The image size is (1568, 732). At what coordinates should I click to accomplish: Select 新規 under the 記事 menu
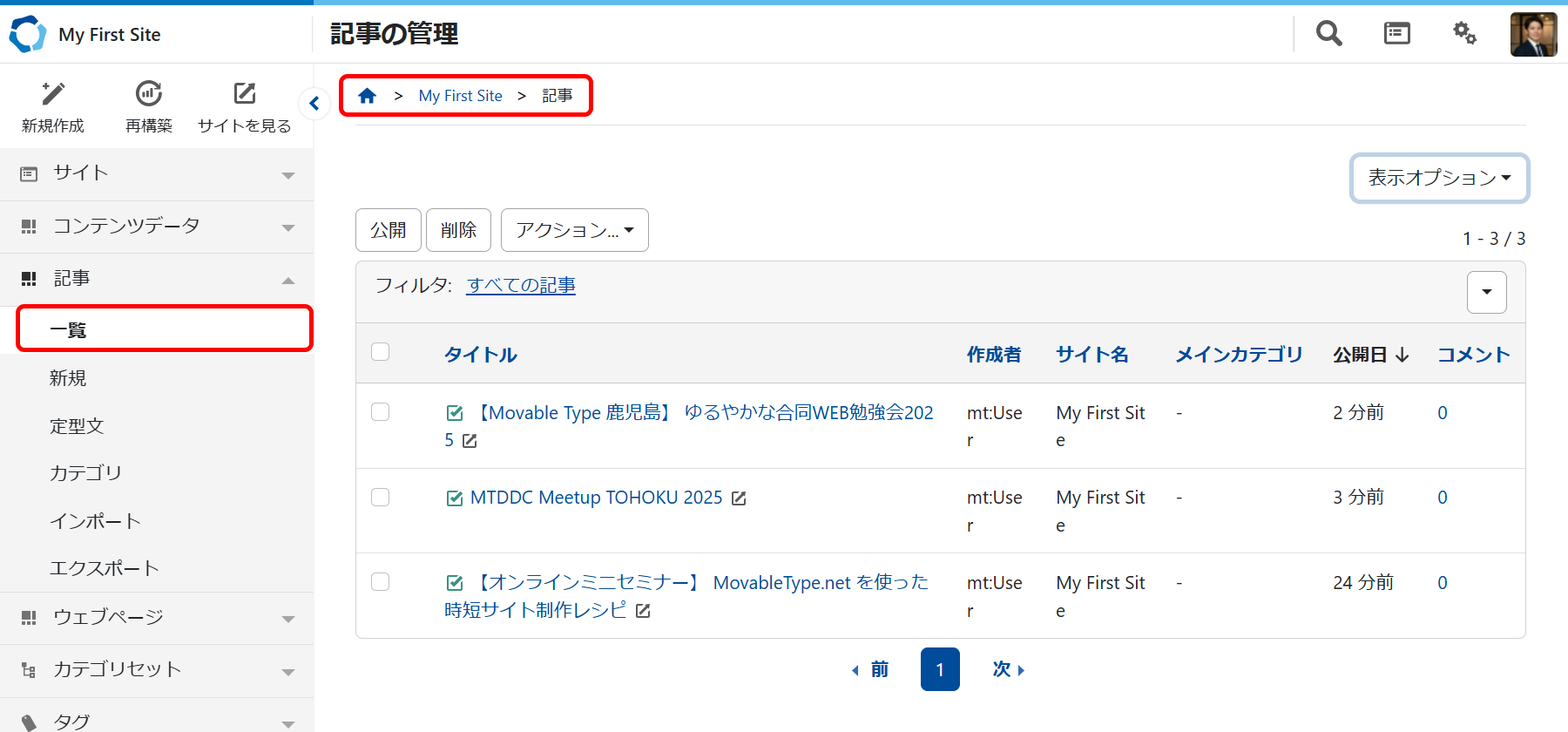click(x=68, y=378)
